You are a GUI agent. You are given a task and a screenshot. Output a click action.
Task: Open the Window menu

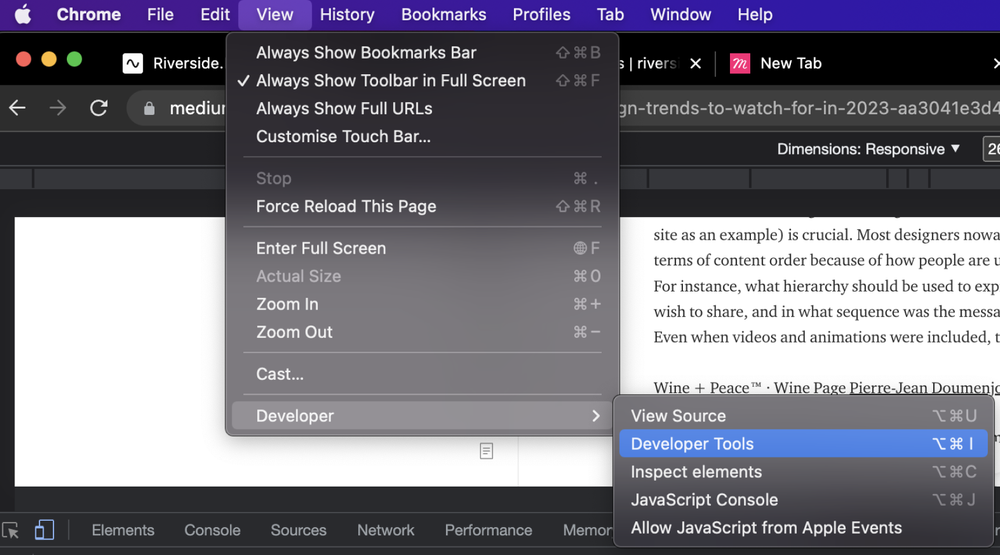[680, 14]
